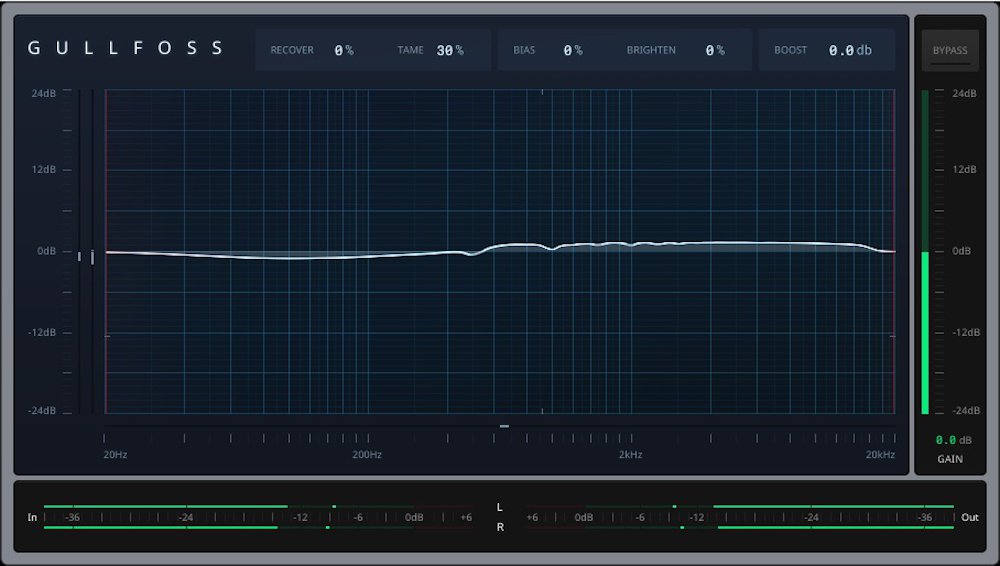
Task: Click the BRIGHTEN 0% value
Action: 714,50
